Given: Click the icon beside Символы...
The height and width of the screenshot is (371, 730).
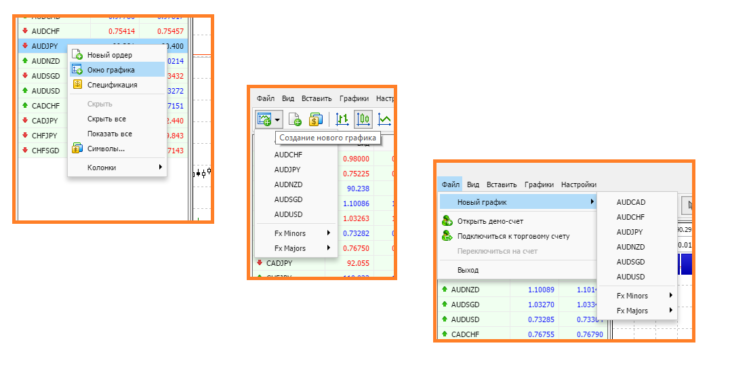Looking at the screenshot, I should pos(77,148).
